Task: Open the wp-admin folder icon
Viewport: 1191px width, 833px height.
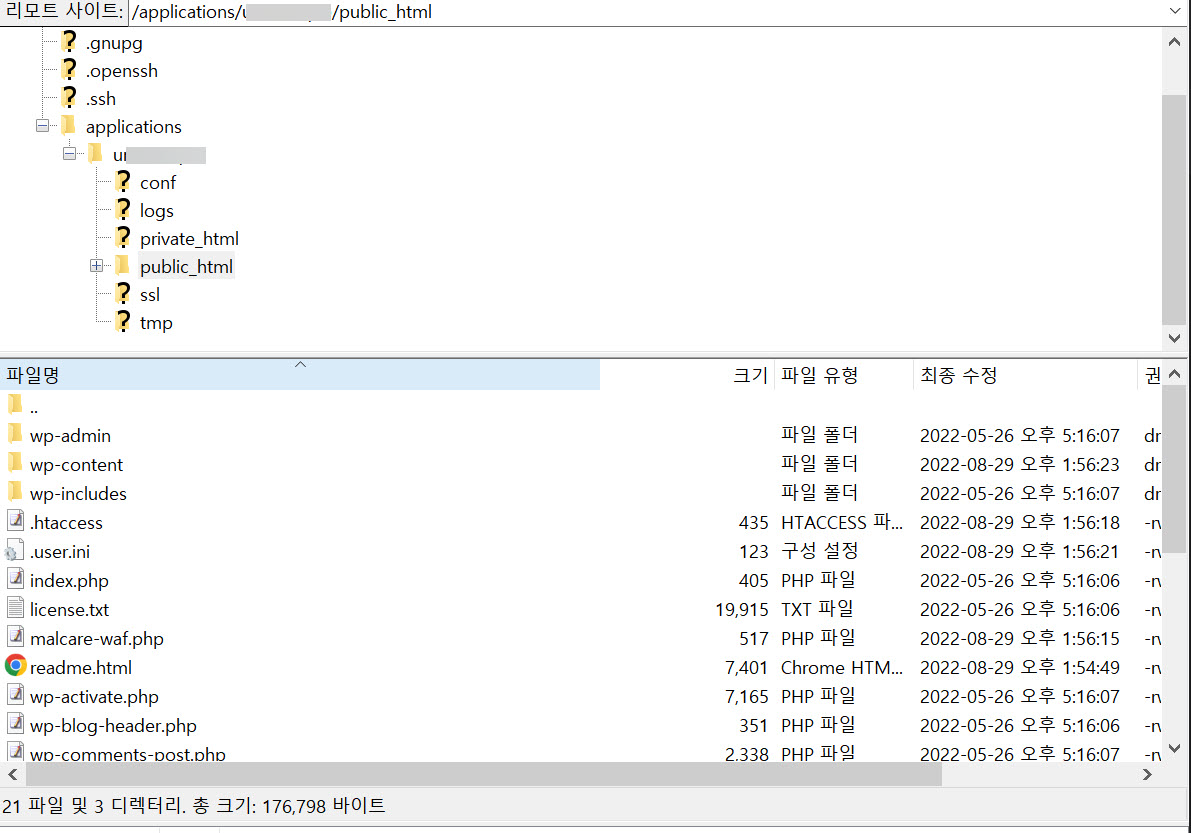Action: click(x=16, y=435)
